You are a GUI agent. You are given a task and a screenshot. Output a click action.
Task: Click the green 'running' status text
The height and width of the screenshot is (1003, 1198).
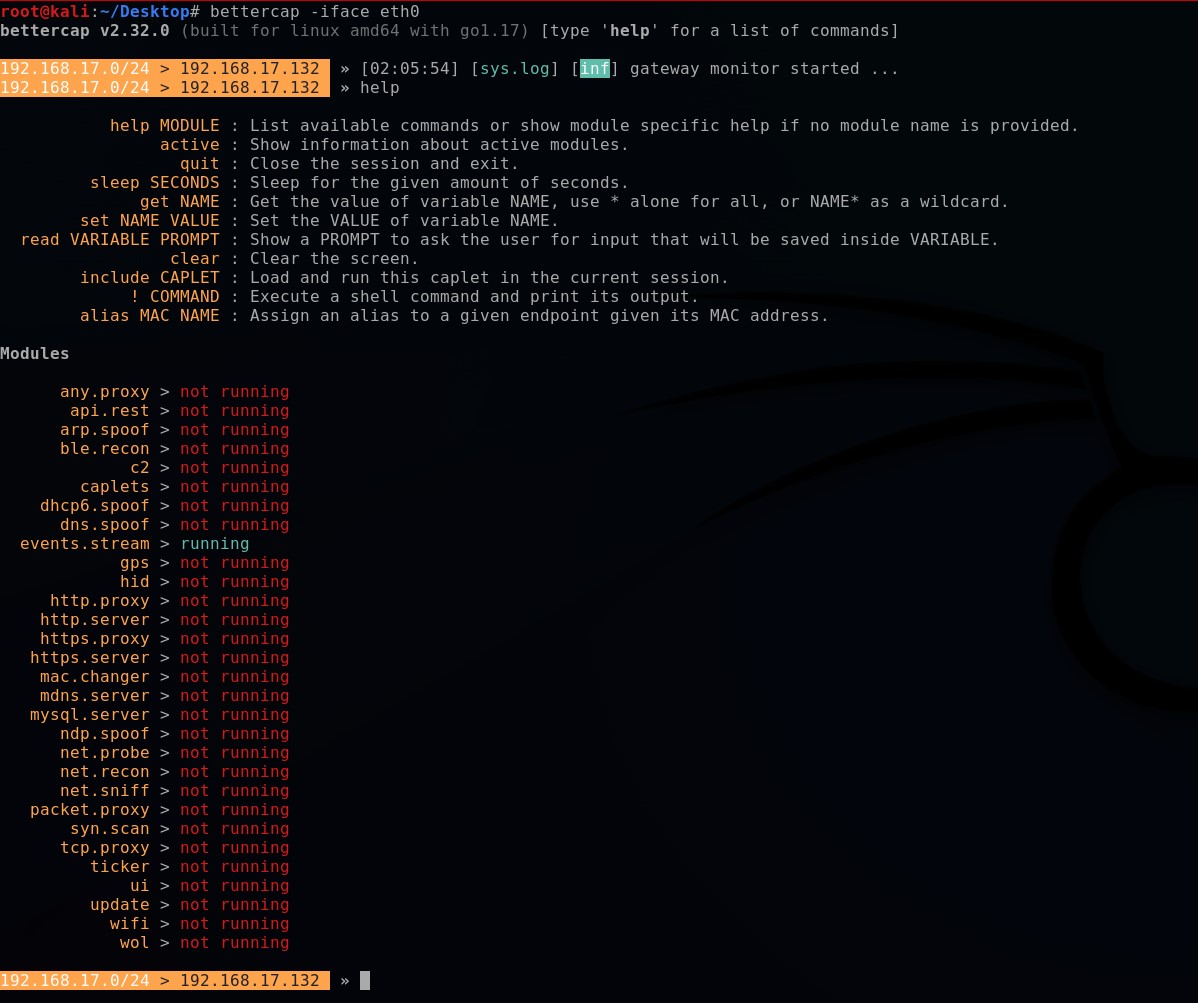pos(214,544)
